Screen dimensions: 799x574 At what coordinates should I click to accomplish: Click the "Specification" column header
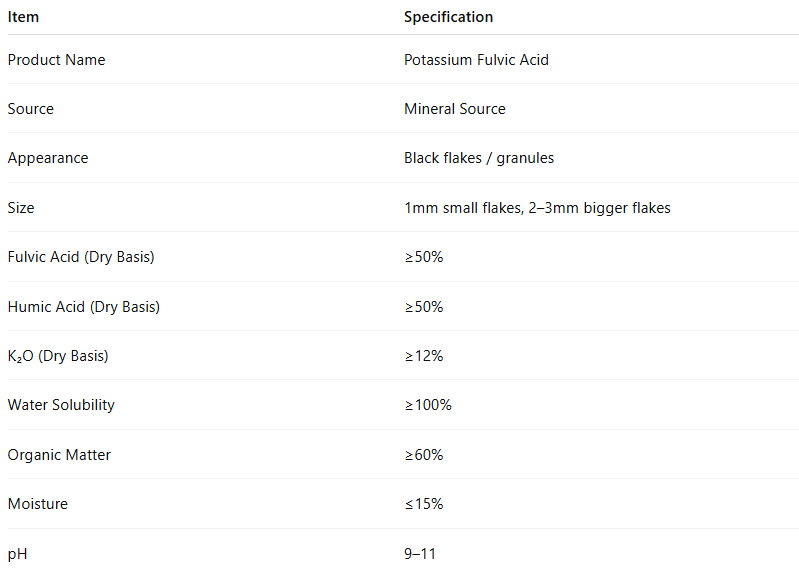tap(448, 17)
